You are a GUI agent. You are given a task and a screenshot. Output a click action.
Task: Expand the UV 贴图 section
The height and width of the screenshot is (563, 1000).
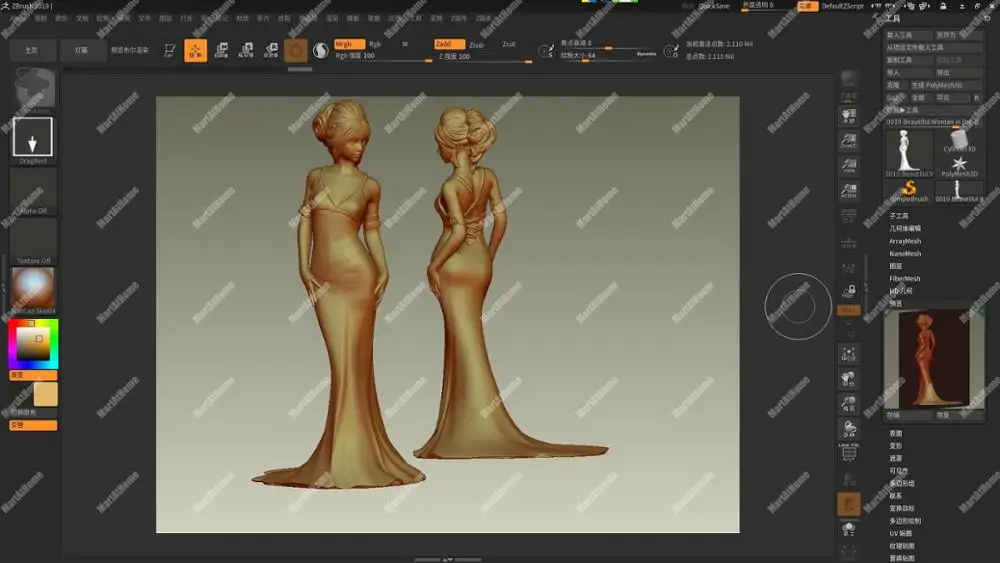click(x=901, y=533)
